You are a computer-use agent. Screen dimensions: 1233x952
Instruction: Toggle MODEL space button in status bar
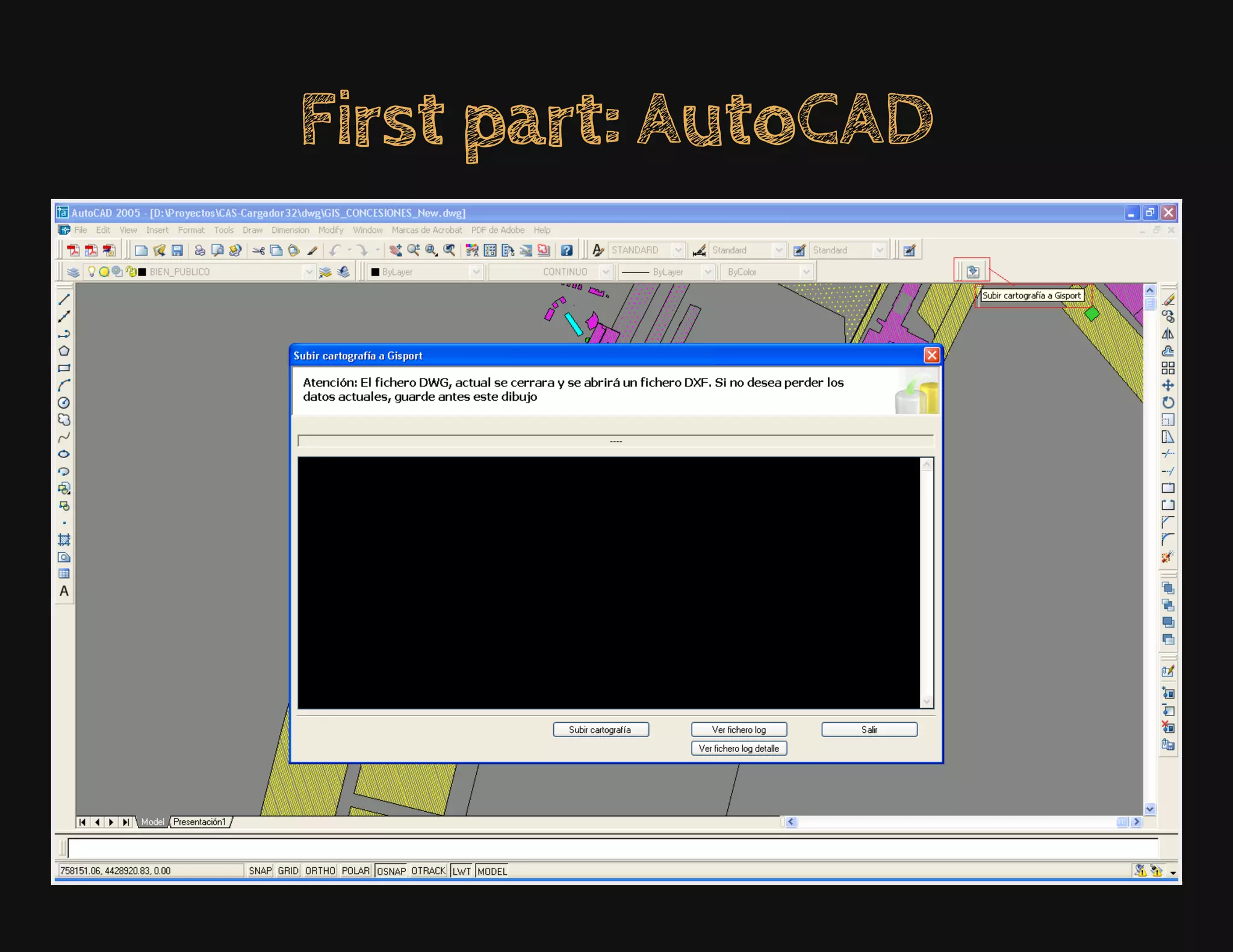click(x=492, y=871)
